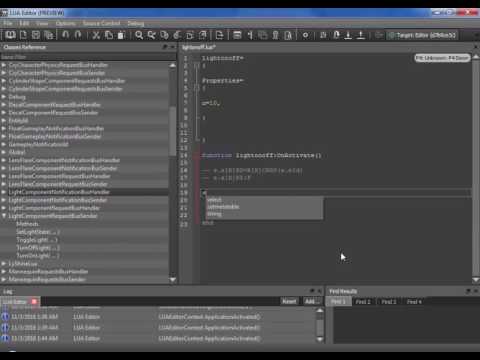Expand the LightComponentNotificationBusHandler node
The width and height of the screenshot is (480, 360).
4,192
